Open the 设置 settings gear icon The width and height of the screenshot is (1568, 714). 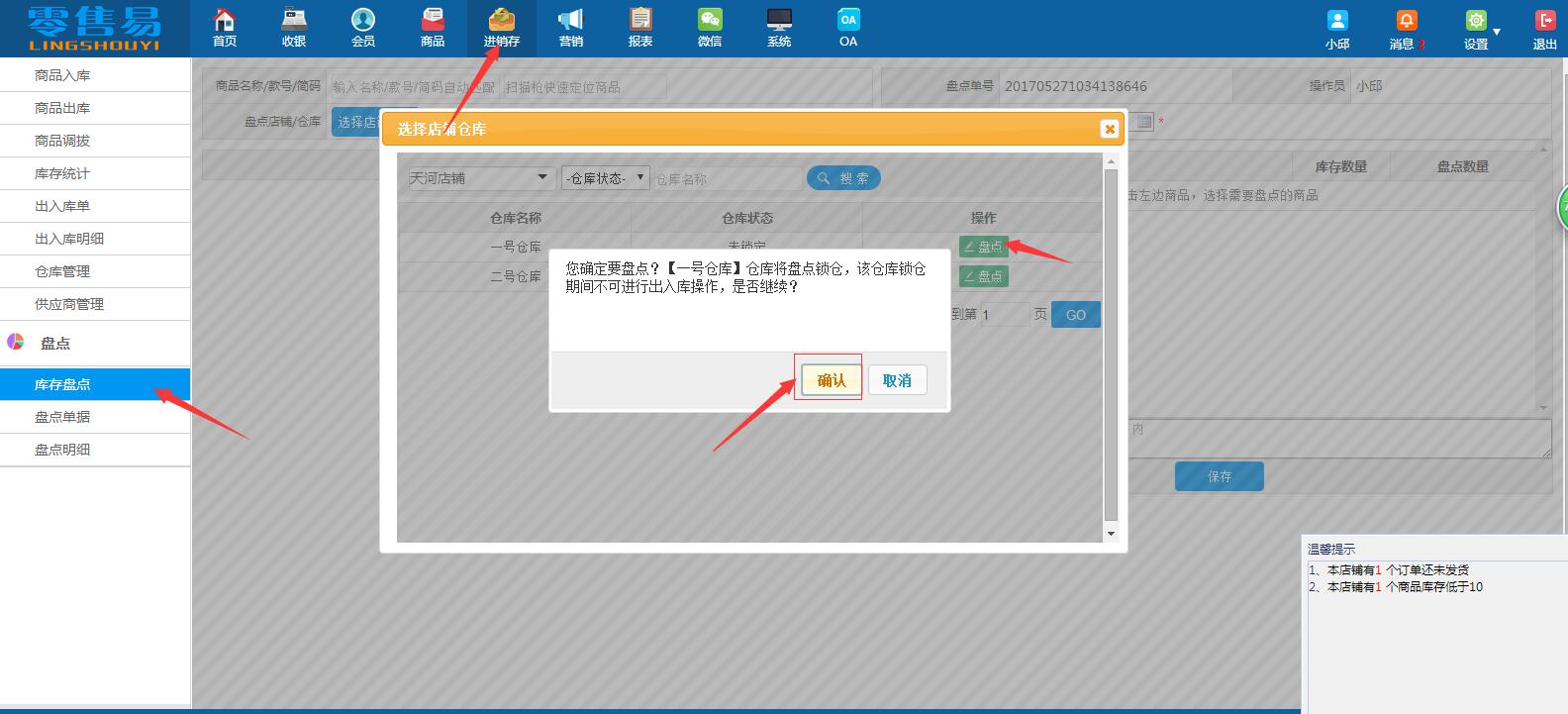pos(1476,21)
